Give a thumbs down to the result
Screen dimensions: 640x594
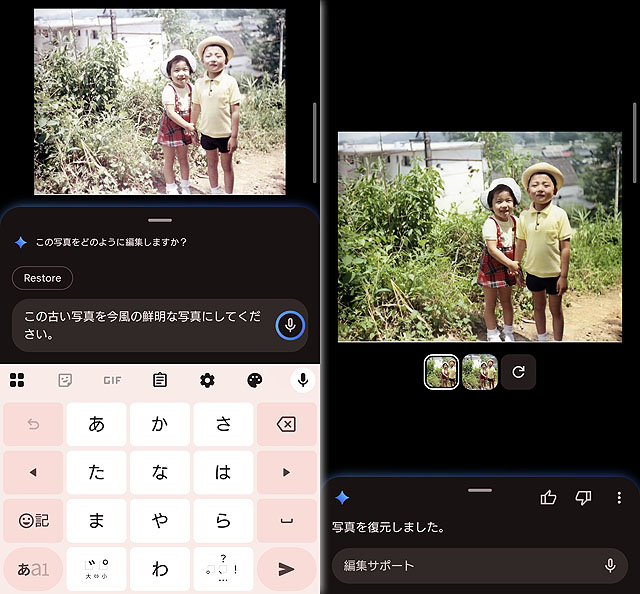pyautogui.click(x=583, y=498)
